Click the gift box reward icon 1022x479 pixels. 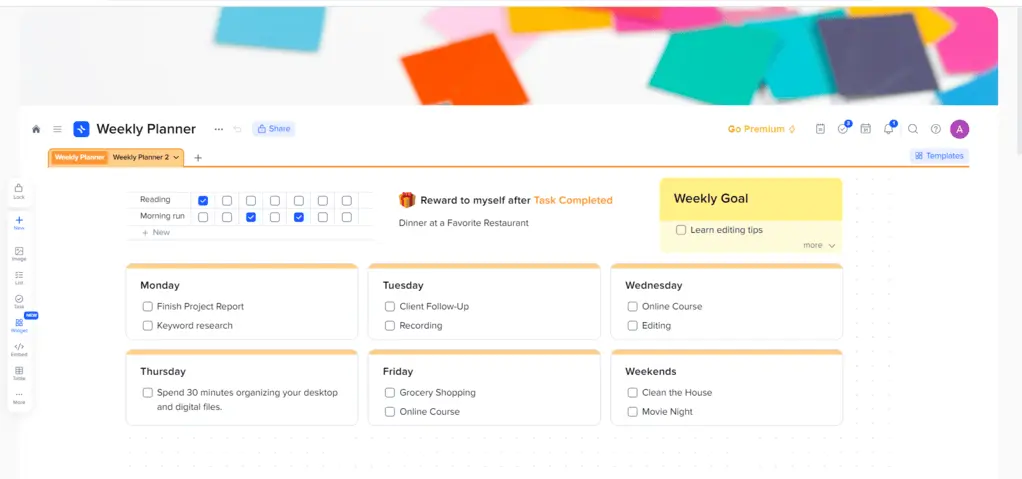[x=407, y=200]
